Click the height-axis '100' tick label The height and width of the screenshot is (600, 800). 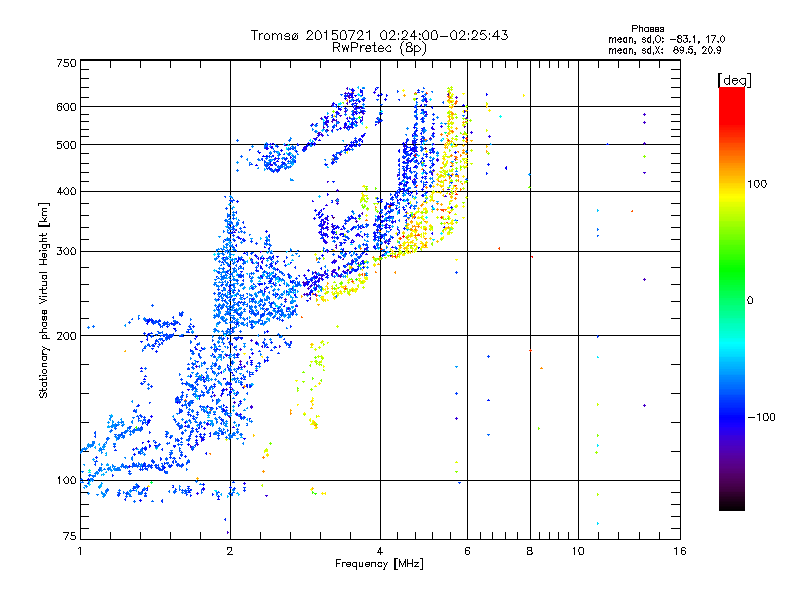[x=66, y=481]
